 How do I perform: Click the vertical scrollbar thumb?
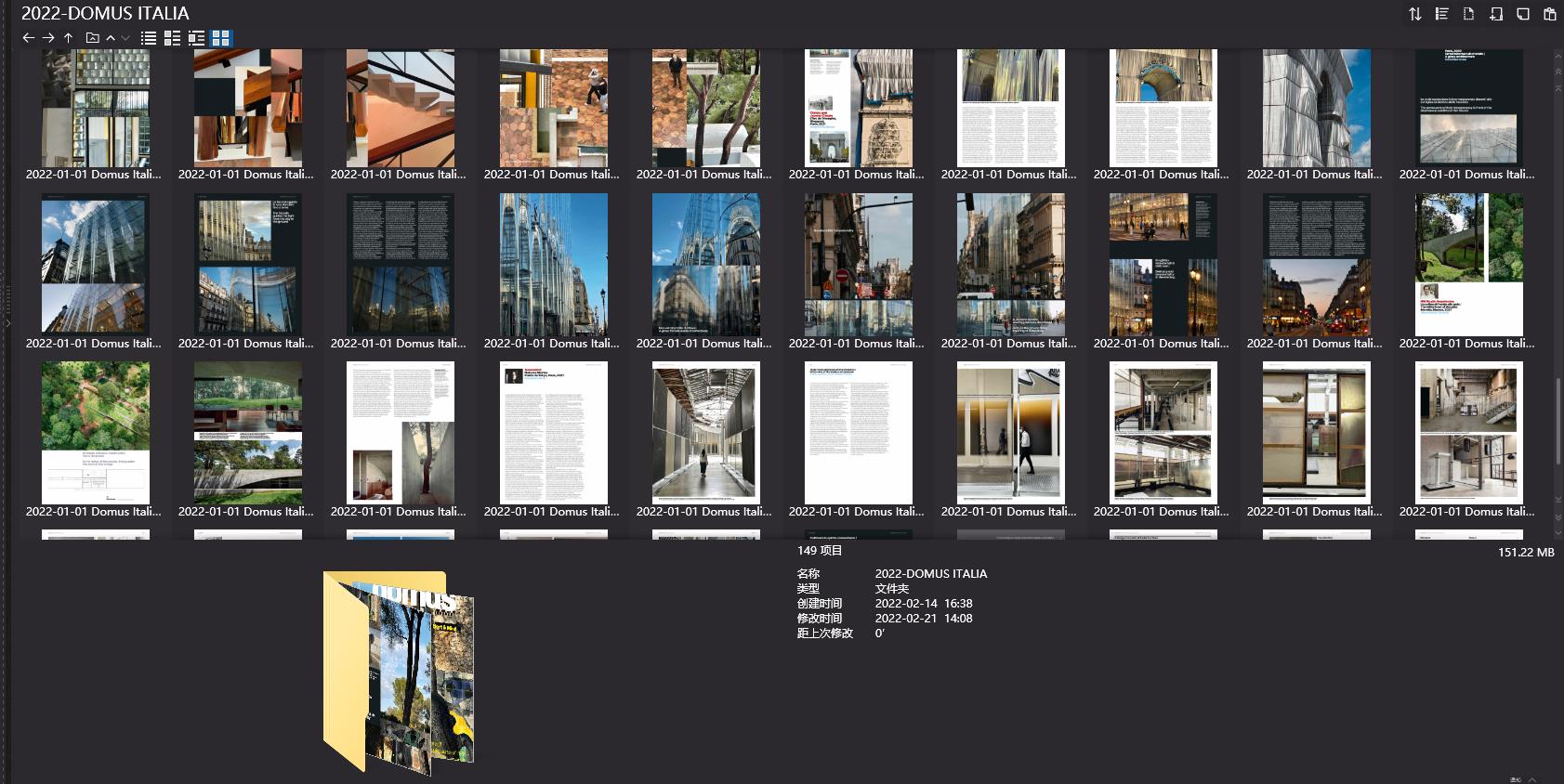[x=1558, y=420]
